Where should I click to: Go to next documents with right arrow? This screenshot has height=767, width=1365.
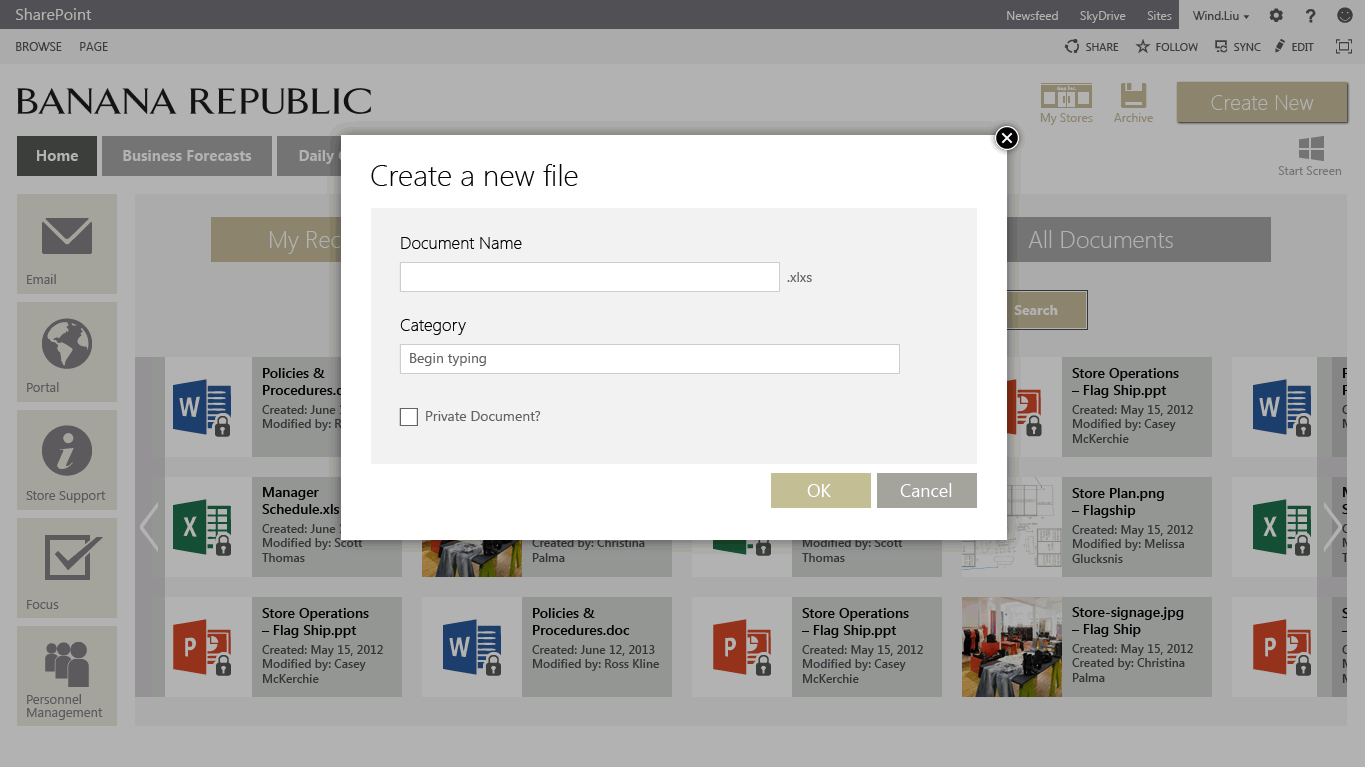(1333, 527)
